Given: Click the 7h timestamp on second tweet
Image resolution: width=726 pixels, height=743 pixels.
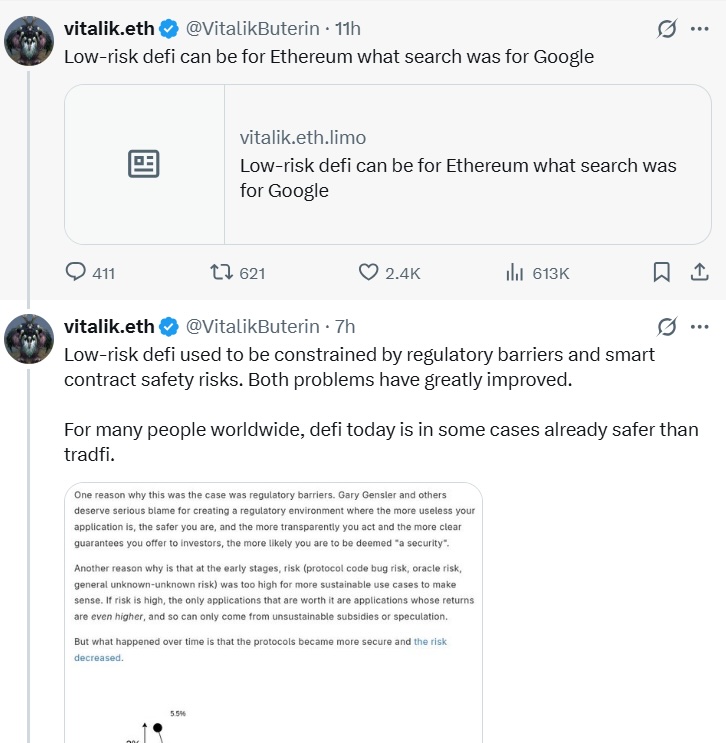Looking at the screenshot, I should 345,327.
